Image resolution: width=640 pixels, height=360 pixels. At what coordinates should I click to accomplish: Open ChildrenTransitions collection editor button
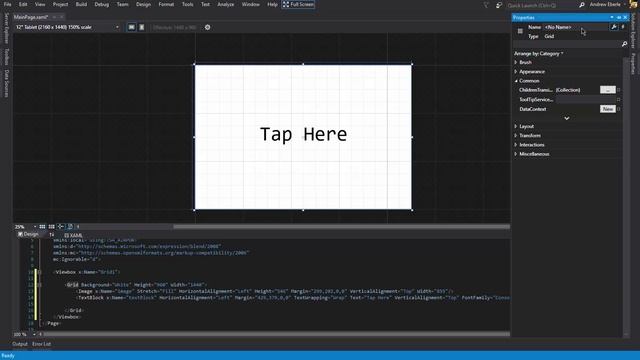tap(608, 90)
